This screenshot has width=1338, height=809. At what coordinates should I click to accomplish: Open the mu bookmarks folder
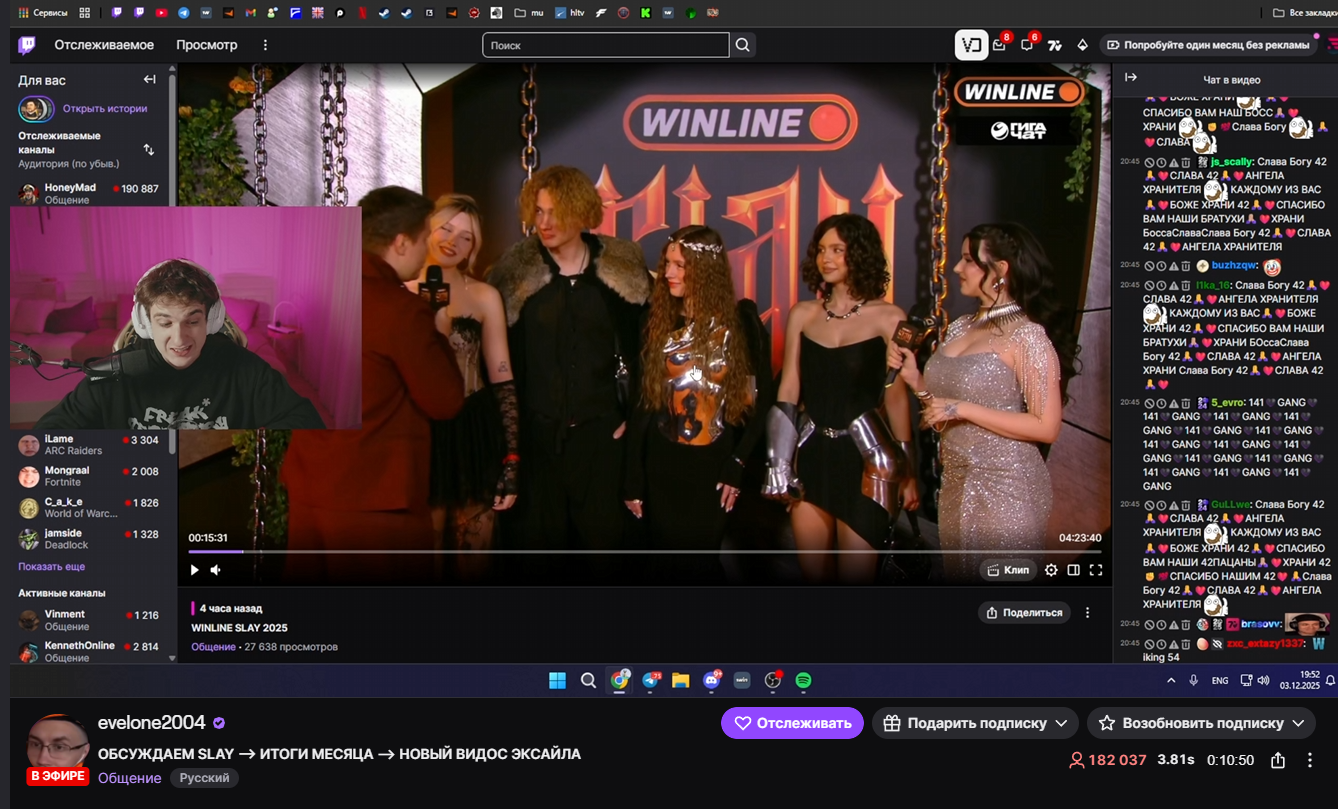(529, 13)
